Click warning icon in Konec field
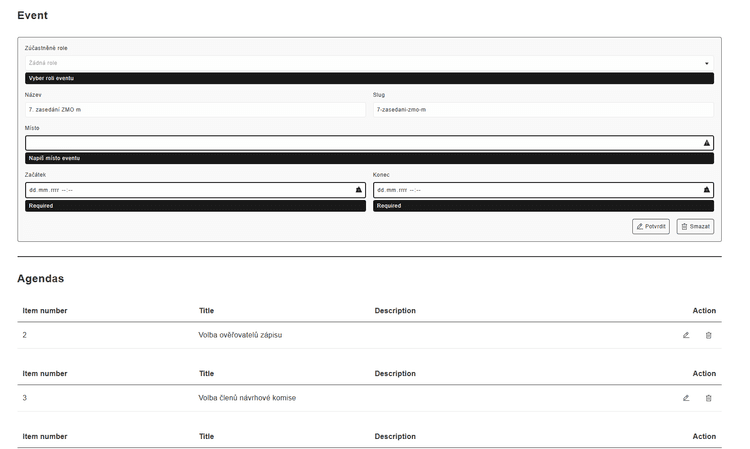 pos(707,190)
